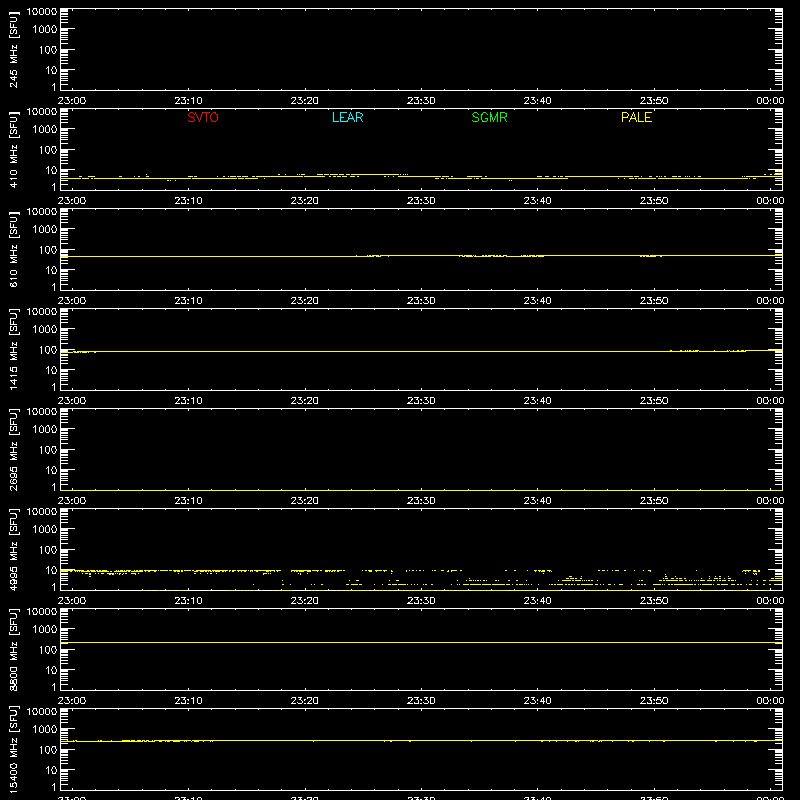Viewport: 800px width, 800px height.
Task: Select the 1415 MHz [SFU] axis title
Action: click(13, 350)
